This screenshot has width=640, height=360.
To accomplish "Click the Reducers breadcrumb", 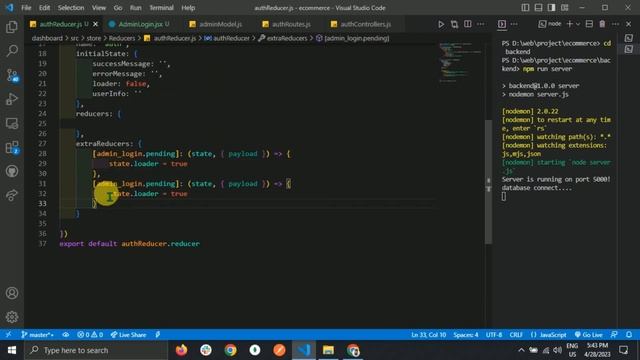I will [x=122, y=38].
